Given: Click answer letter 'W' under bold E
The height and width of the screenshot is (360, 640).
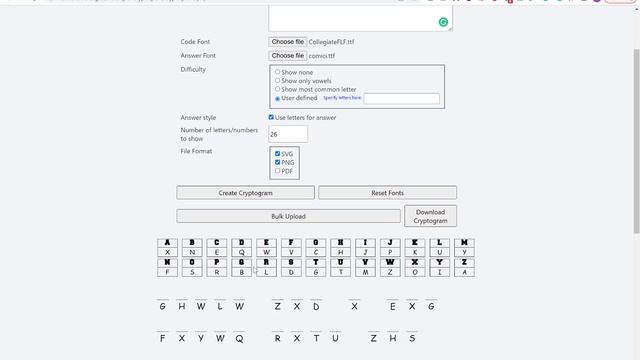Looking at the screenshot, I should pos(266,252).
